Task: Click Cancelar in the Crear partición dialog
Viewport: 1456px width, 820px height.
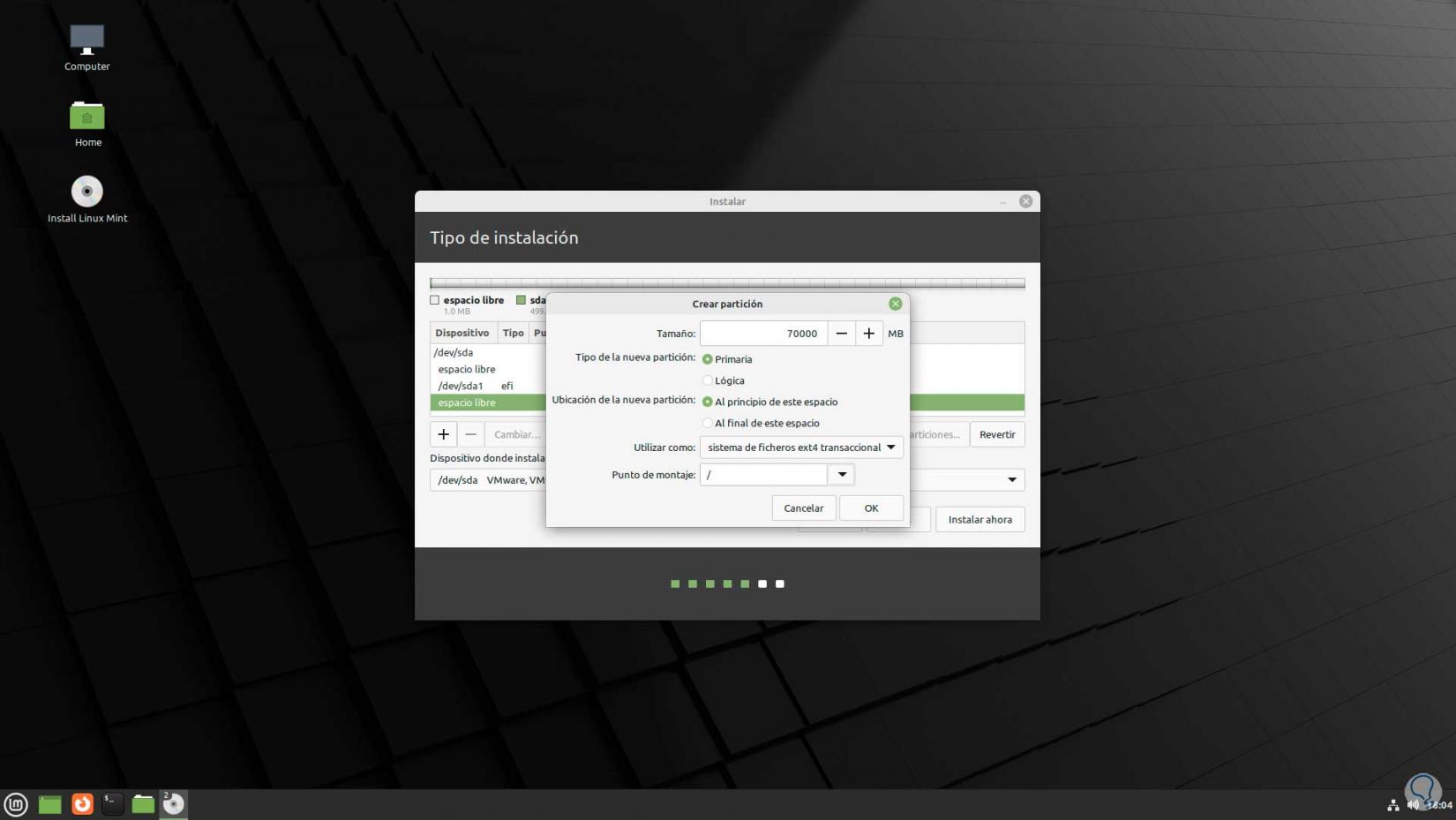Action: (803, 508)
